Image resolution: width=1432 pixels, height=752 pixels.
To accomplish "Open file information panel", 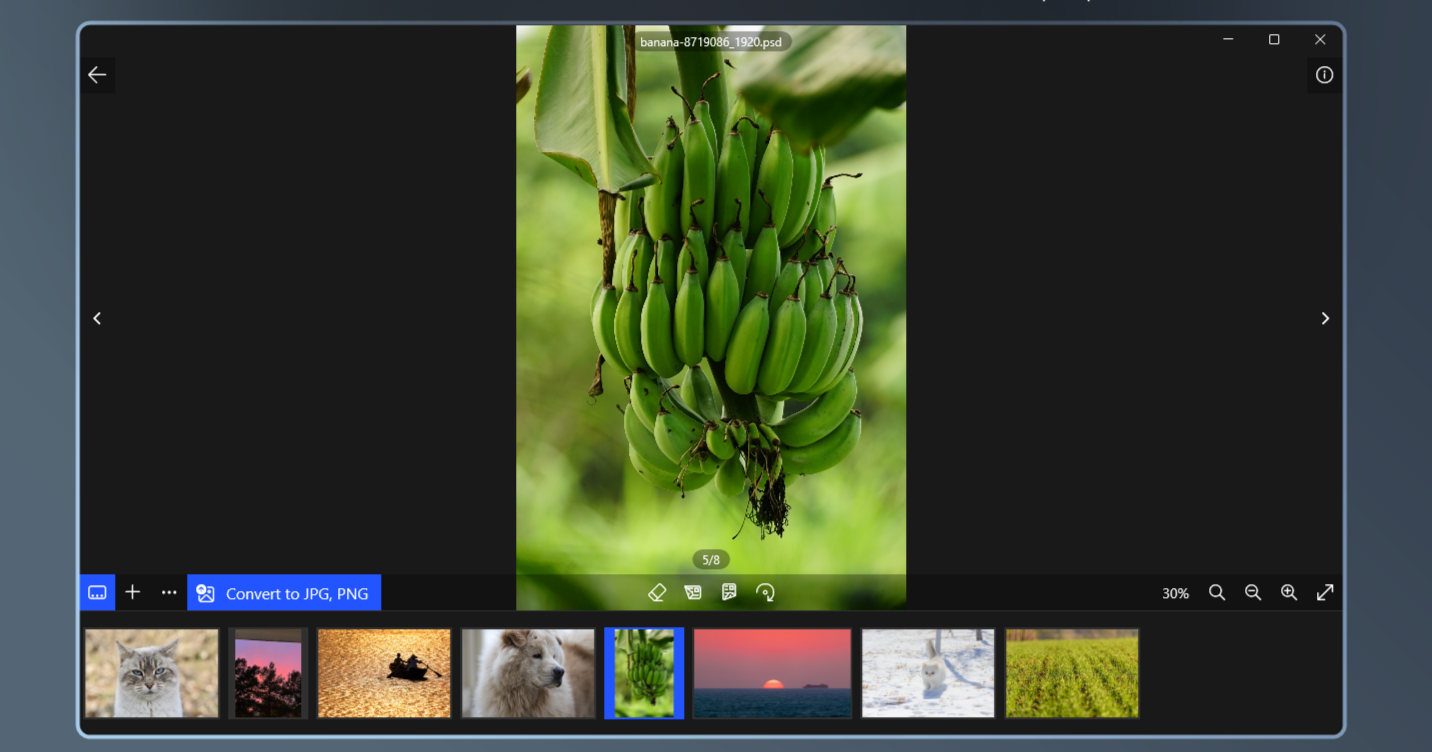I will (x=1324, y=74).
